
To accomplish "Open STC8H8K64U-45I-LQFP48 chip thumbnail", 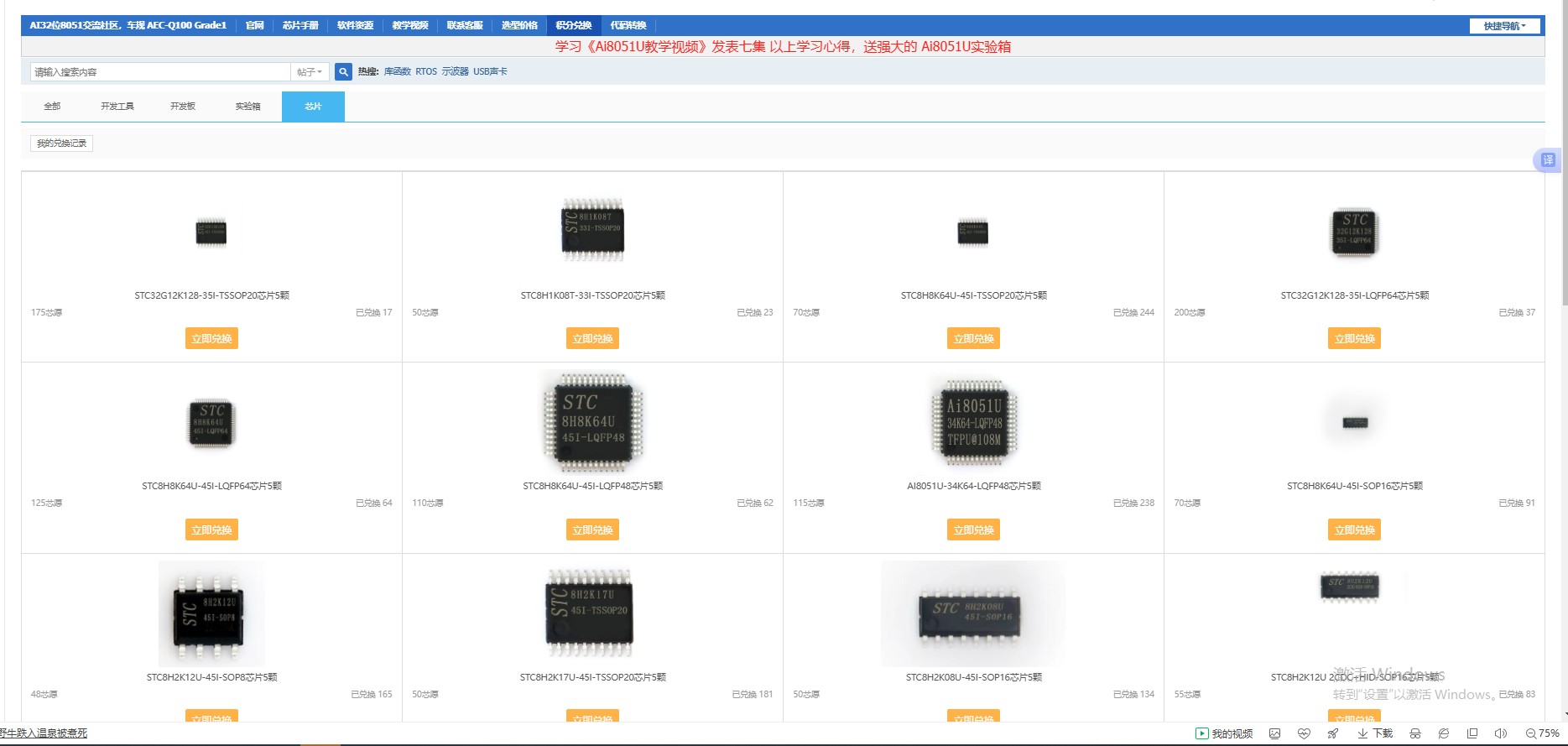I will point(592,423).
